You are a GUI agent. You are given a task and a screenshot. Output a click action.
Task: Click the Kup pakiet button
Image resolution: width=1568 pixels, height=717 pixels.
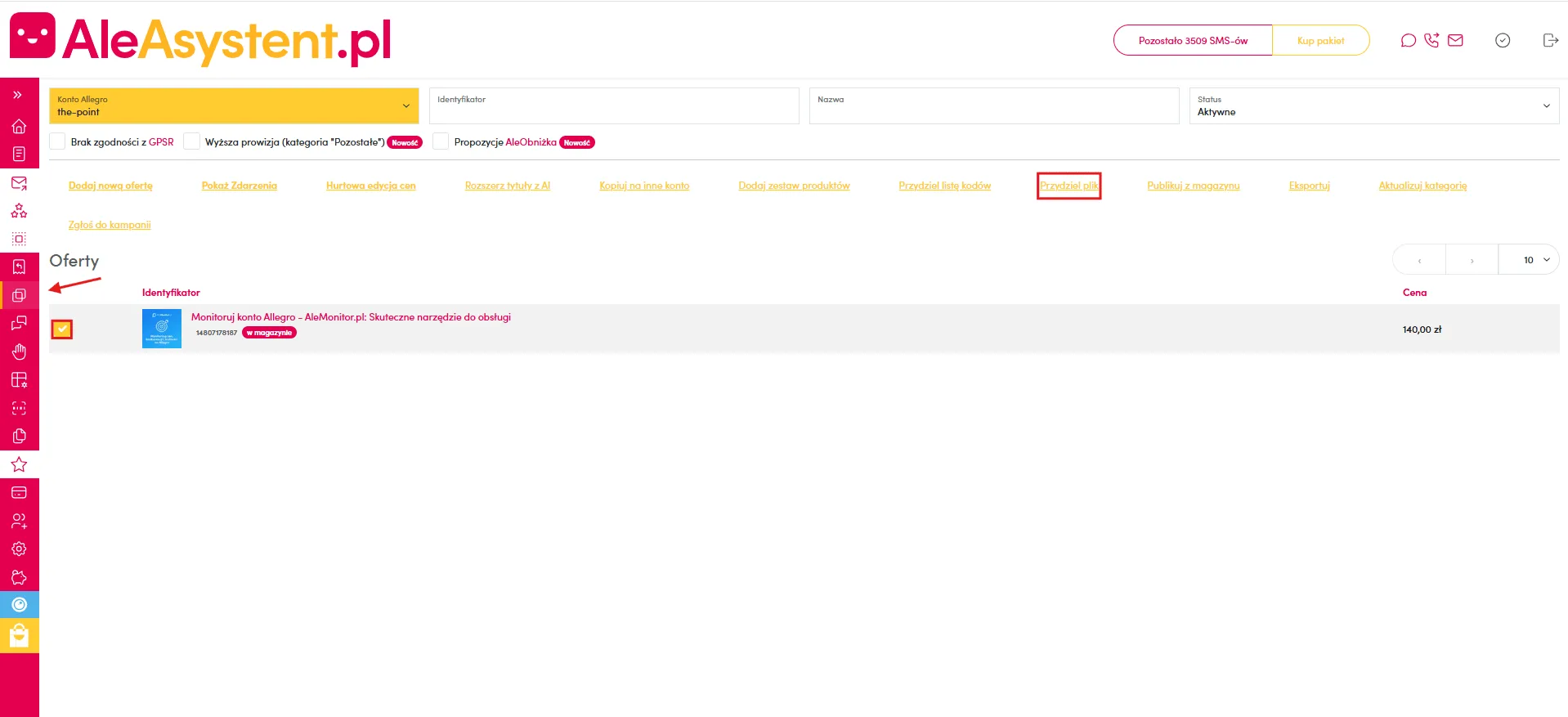point(1320,41)
